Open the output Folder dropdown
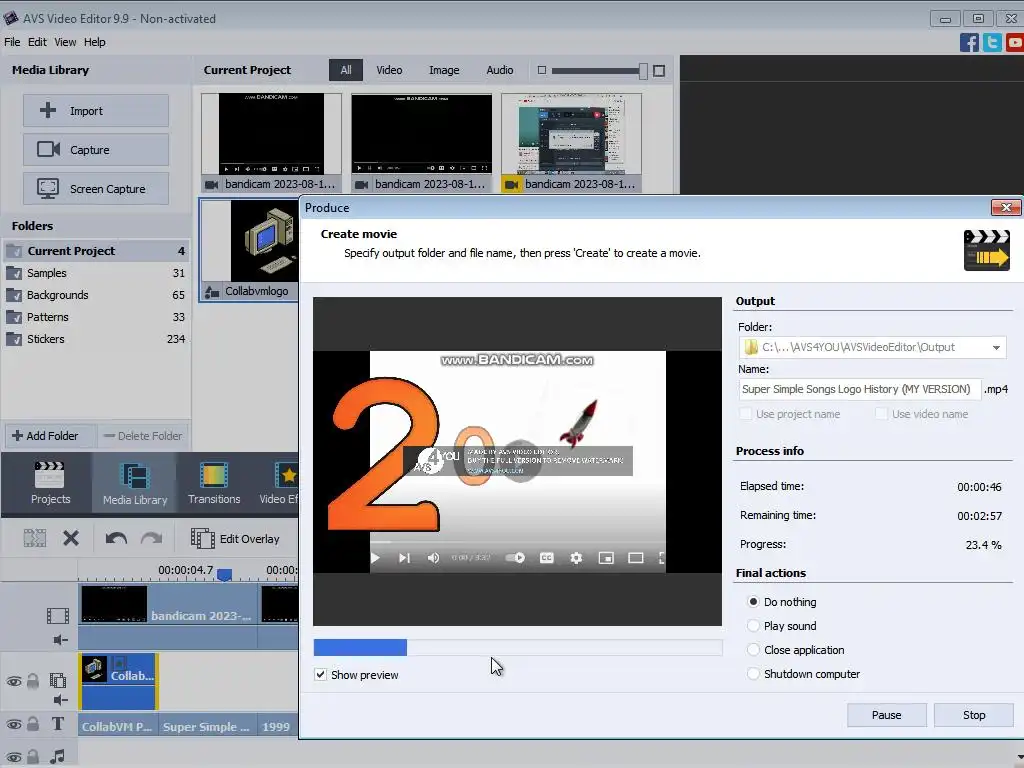The width and height of the screenshot is (1024, 768). (996, 347)
